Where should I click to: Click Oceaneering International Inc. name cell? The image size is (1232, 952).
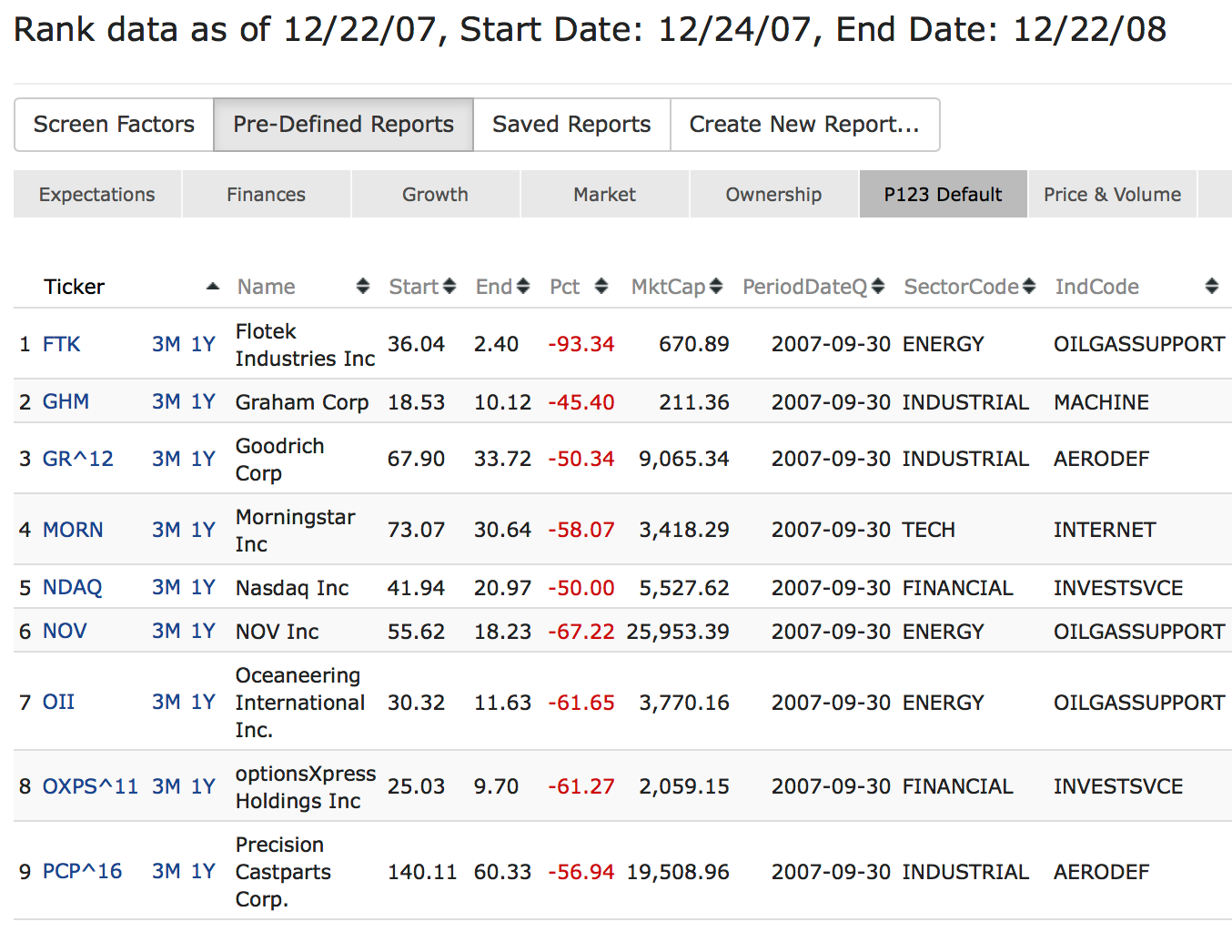300,703
